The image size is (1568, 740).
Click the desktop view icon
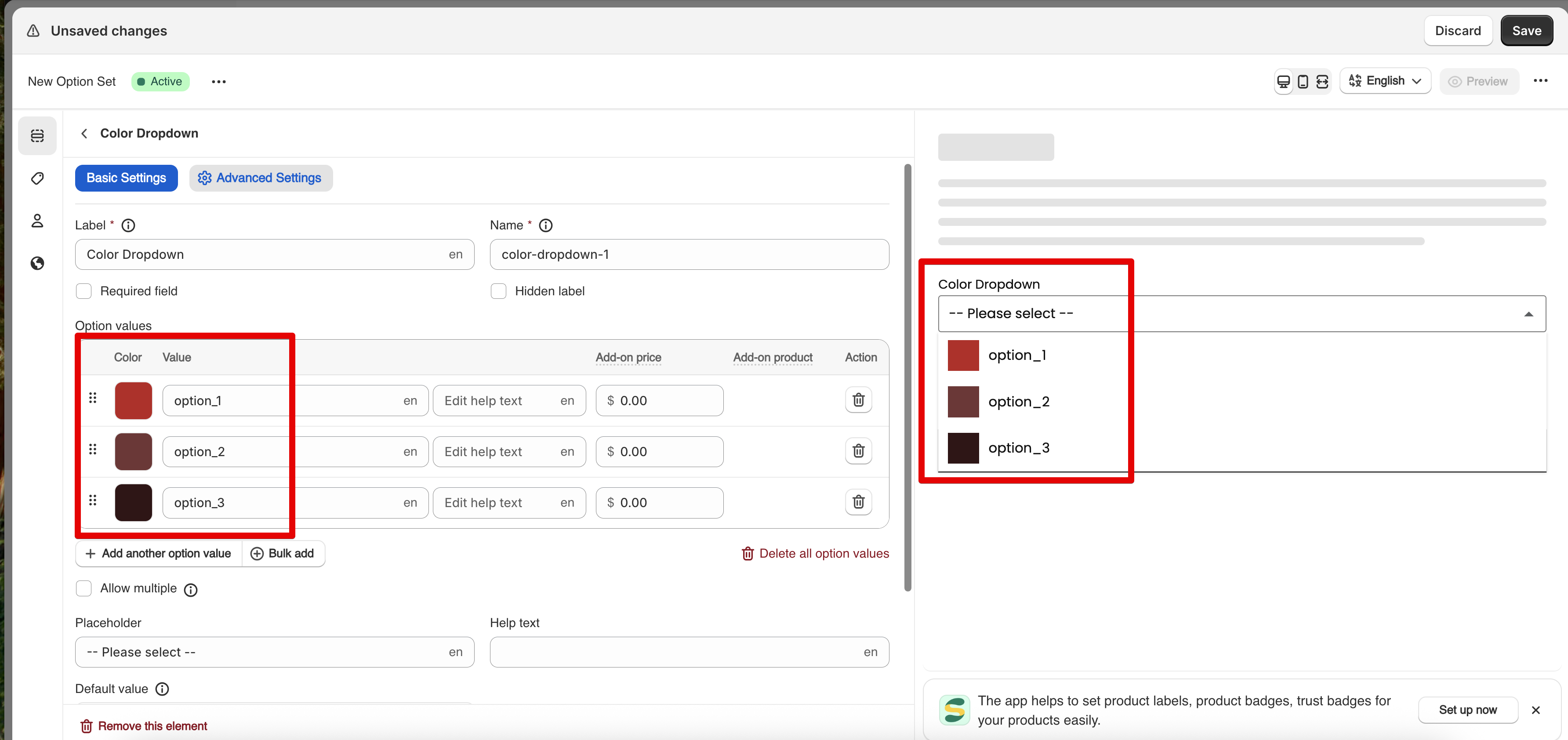click(x=1283, y=82)
